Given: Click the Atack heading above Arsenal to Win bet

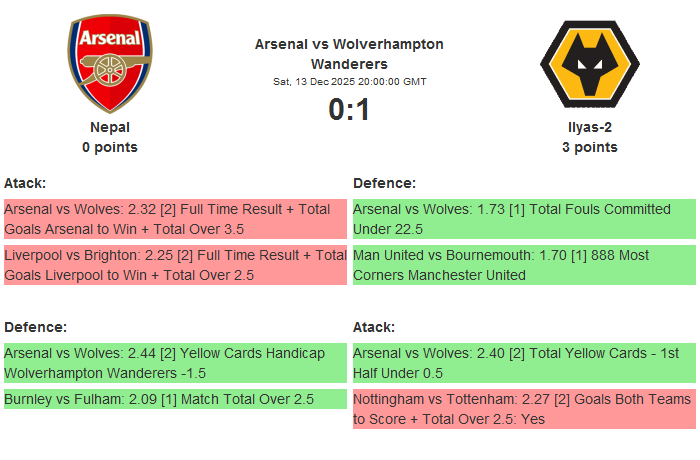Looking at the screenshot, I should click(x=25, y=183).
